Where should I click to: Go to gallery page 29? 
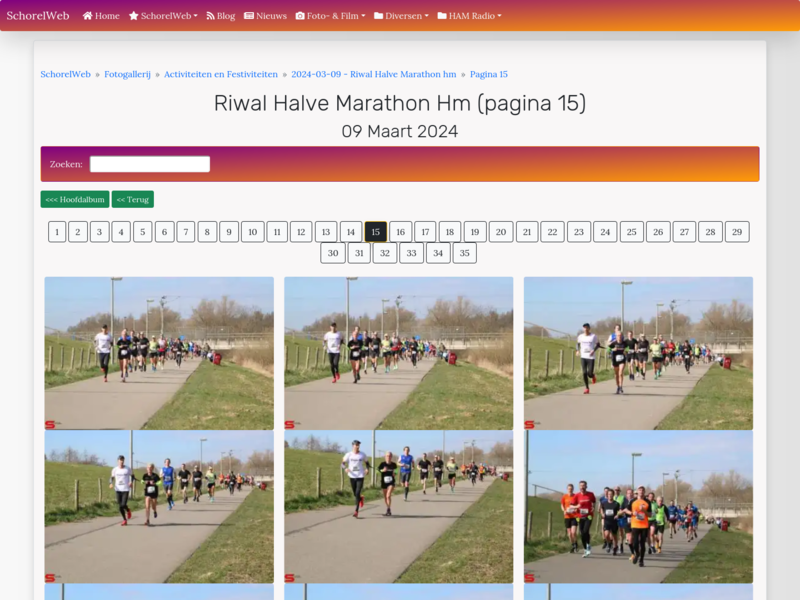[737, 232]
